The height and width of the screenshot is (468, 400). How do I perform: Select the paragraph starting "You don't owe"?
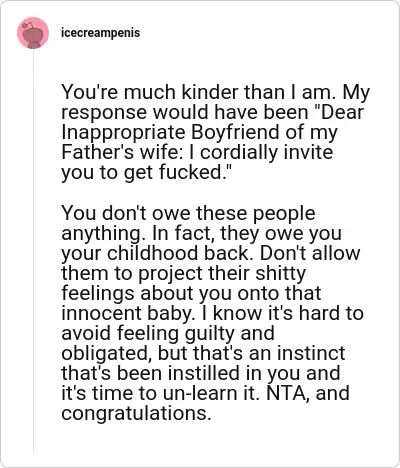pyautogui.click(x=212, y=313)
